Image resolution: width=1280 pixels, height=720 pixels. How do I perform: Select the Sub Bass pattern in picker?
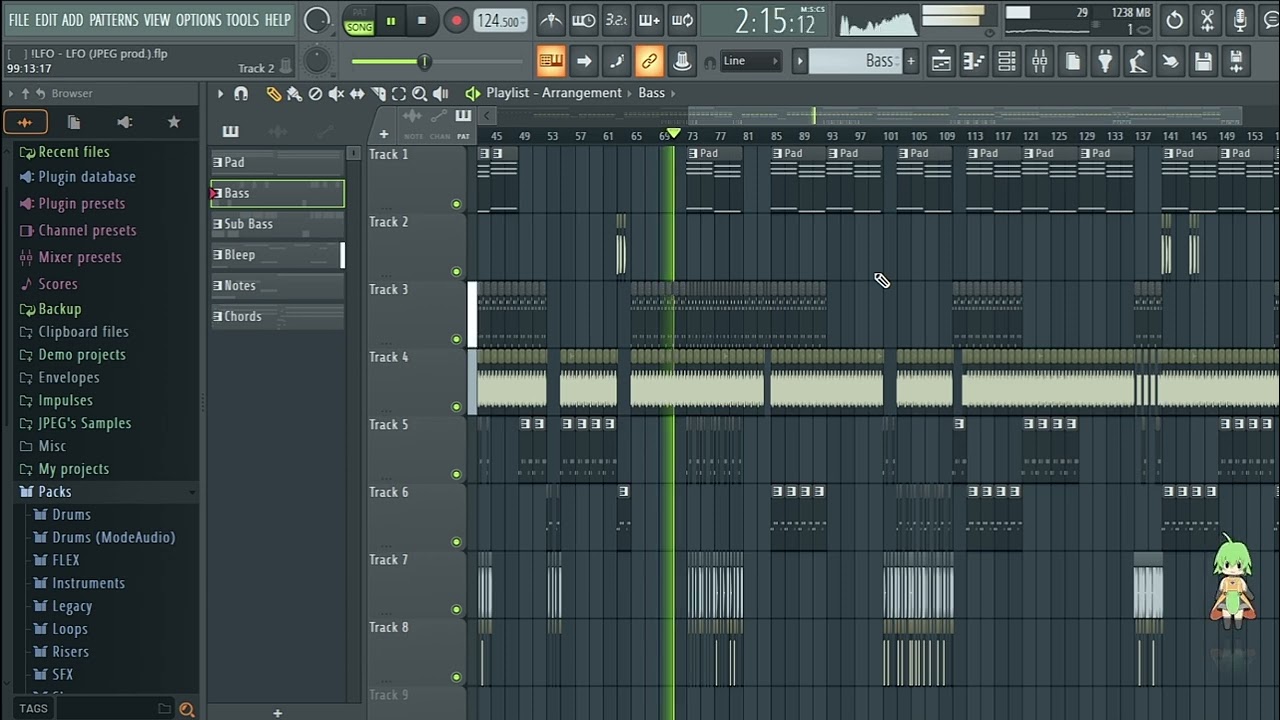point(277,224)
